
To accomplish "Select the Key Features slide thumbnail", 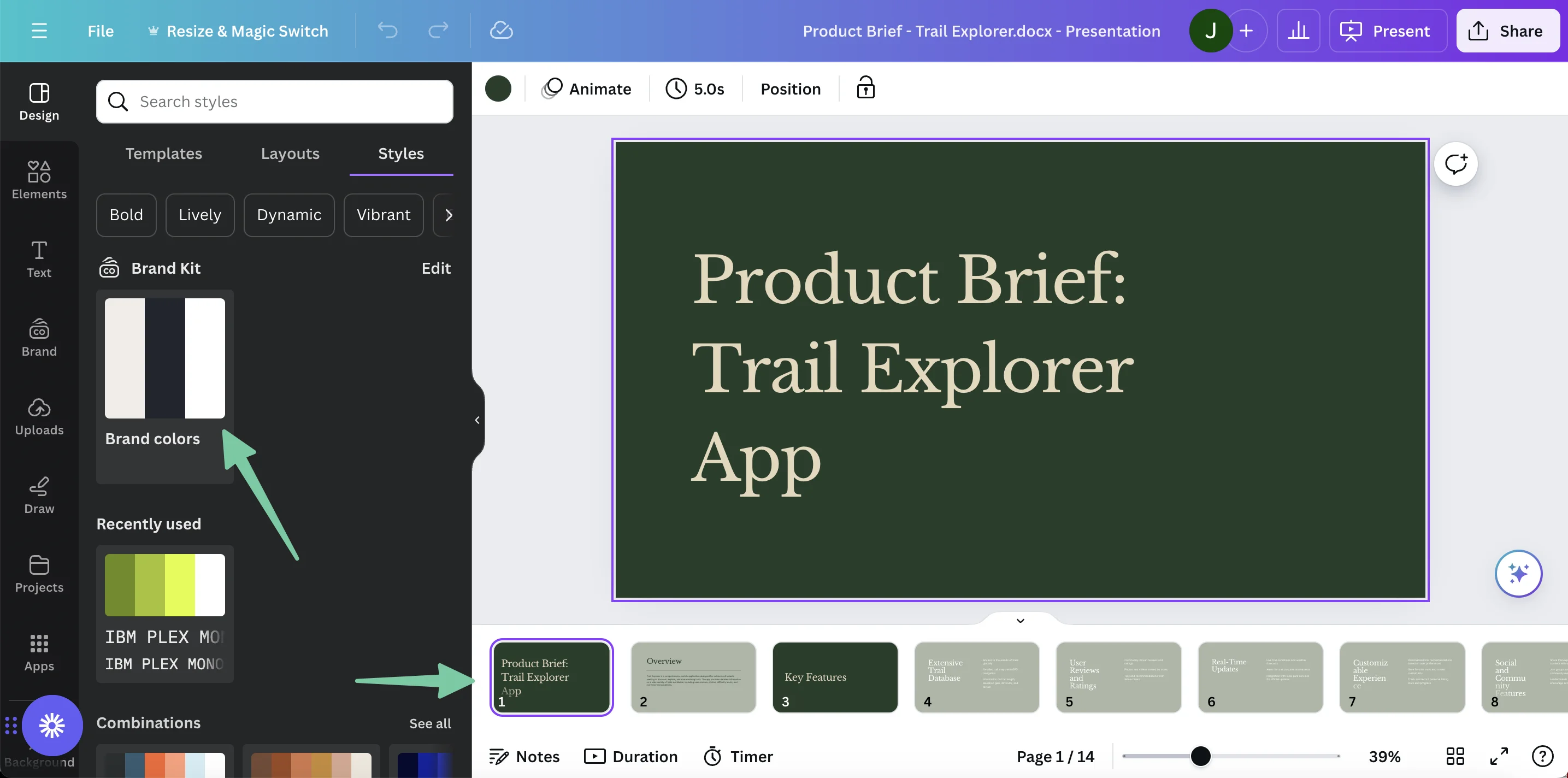I will [x=834, y=677].
